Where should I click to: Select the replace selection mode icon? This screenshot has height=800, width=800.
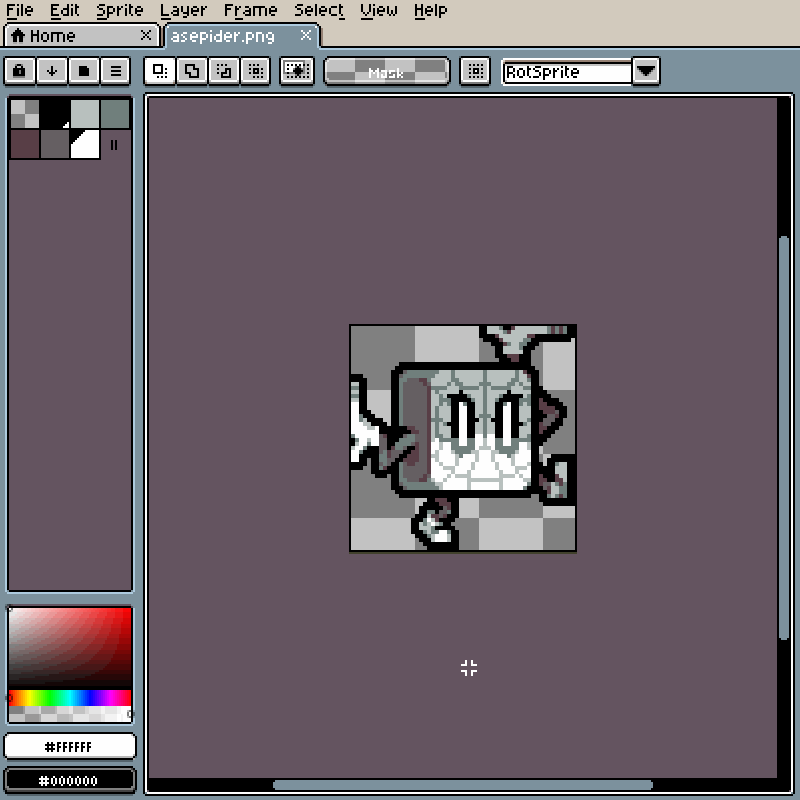[x=158, y=71]
